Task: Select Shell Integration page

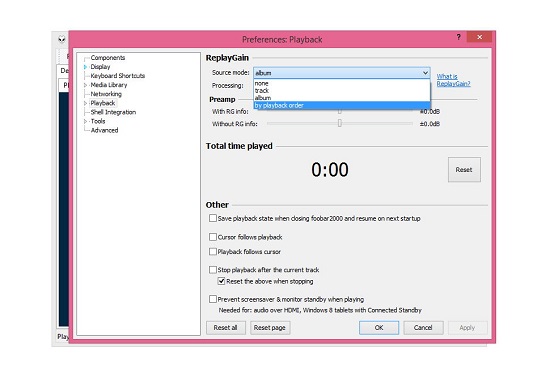Action: coord(113,112)
